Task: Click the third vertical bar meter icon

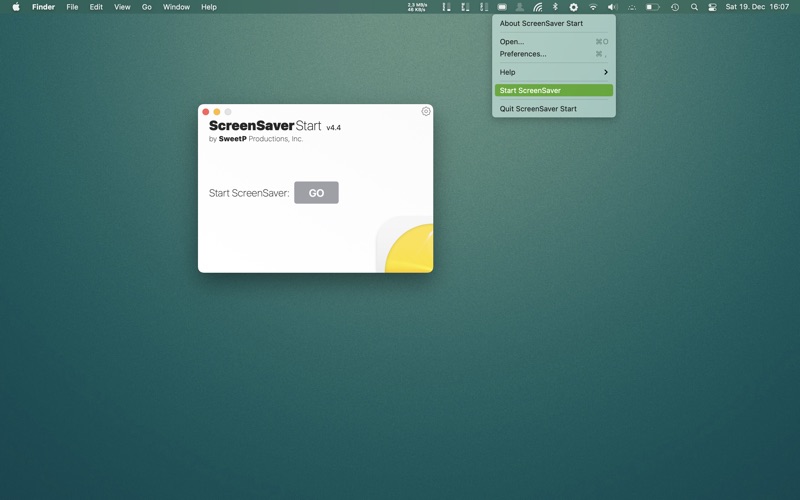Action: [x=484, y=7]
